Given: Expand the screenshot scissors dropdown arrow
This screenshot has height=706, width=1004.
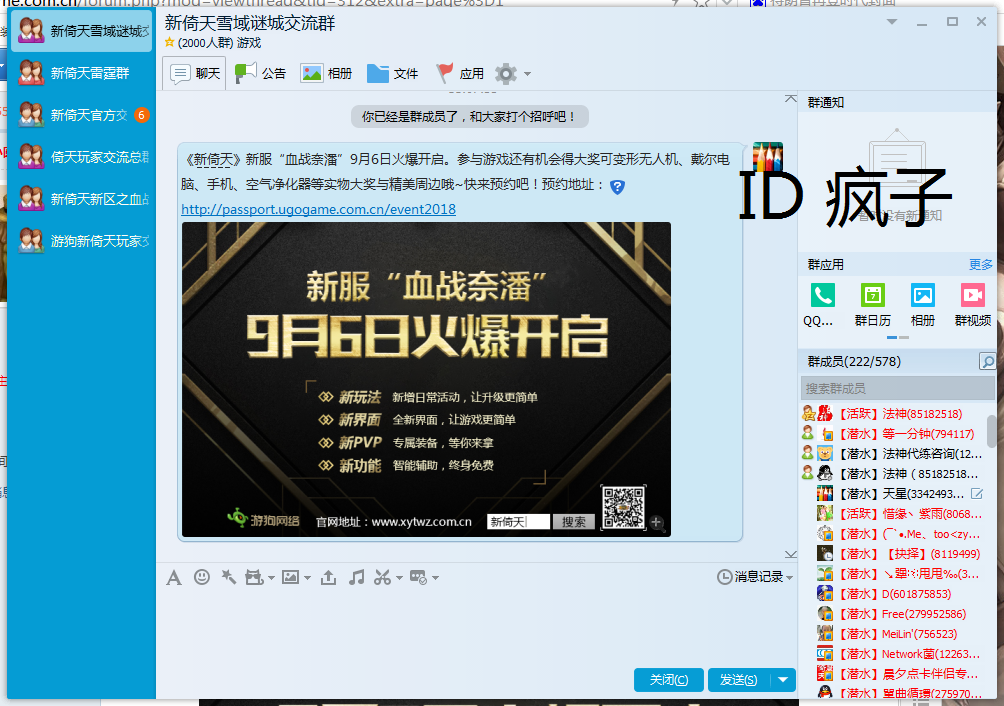Looking at the screenshot, I should [x=399, y=578].
